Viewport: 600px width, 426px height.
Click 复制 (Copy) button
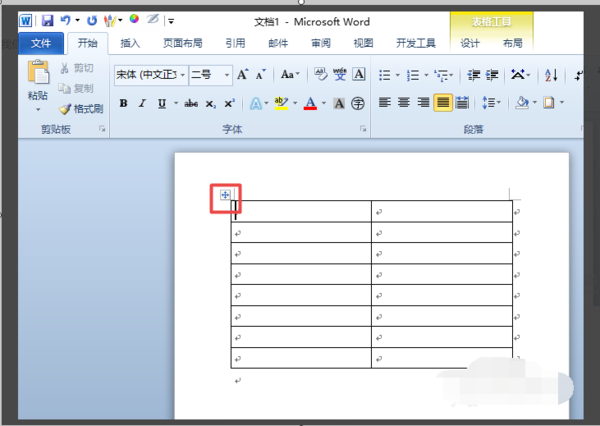tap(76, 88)
